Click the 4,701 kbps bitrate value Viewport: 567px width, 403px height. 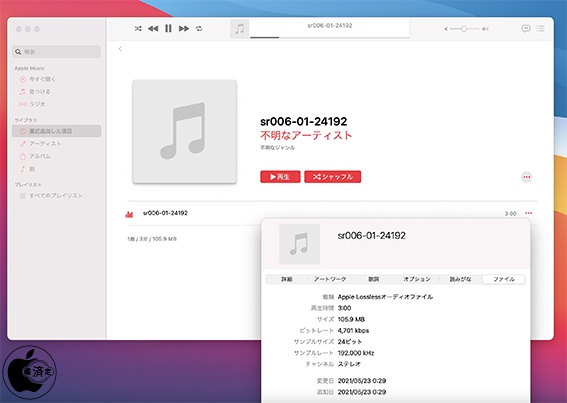353,331
